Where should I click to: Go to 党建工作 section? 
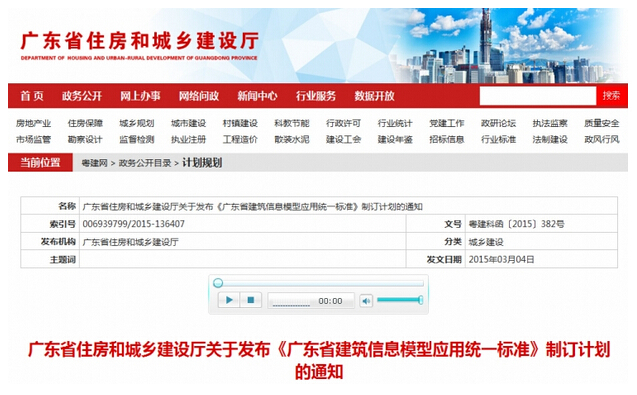[x=446, y=123]
